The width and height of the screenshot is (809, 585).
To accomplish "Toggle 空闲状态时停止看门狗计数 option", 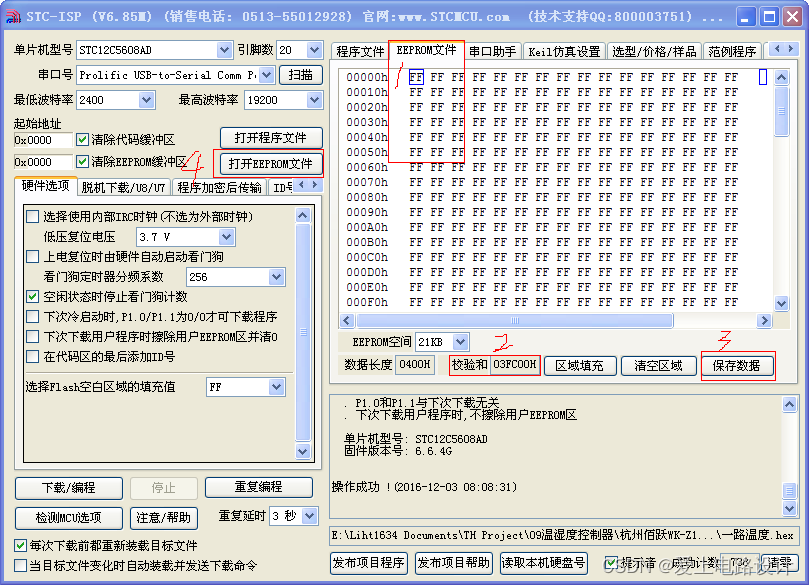I will (x=32, y=297).
